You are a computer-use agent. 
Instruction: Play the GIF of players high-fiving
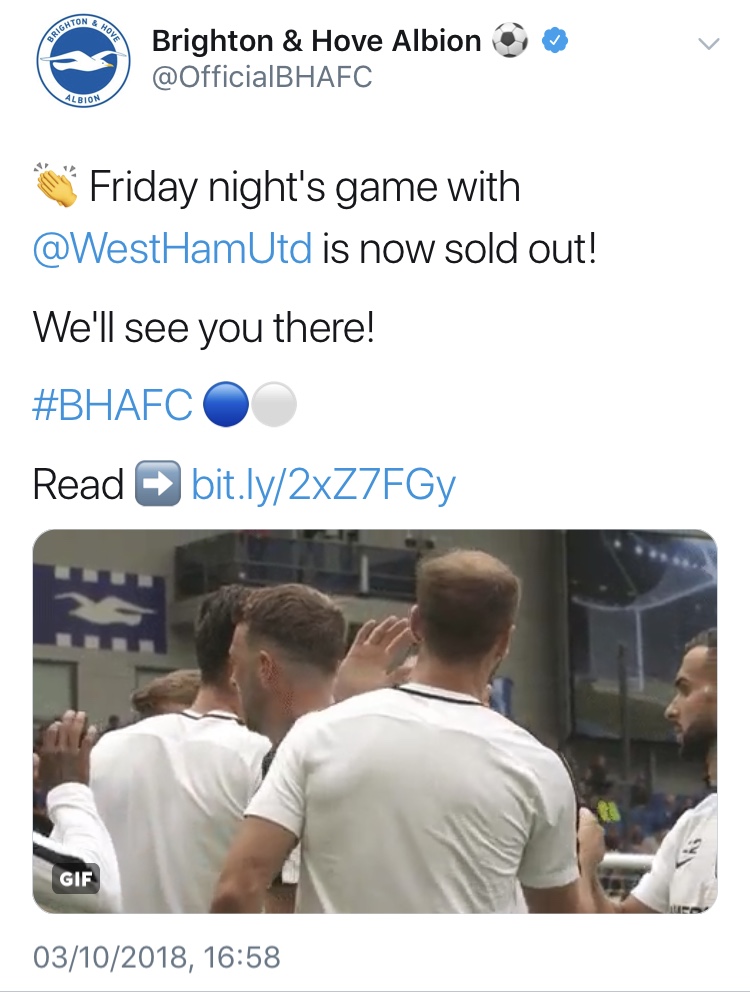[x=375, y=722]
